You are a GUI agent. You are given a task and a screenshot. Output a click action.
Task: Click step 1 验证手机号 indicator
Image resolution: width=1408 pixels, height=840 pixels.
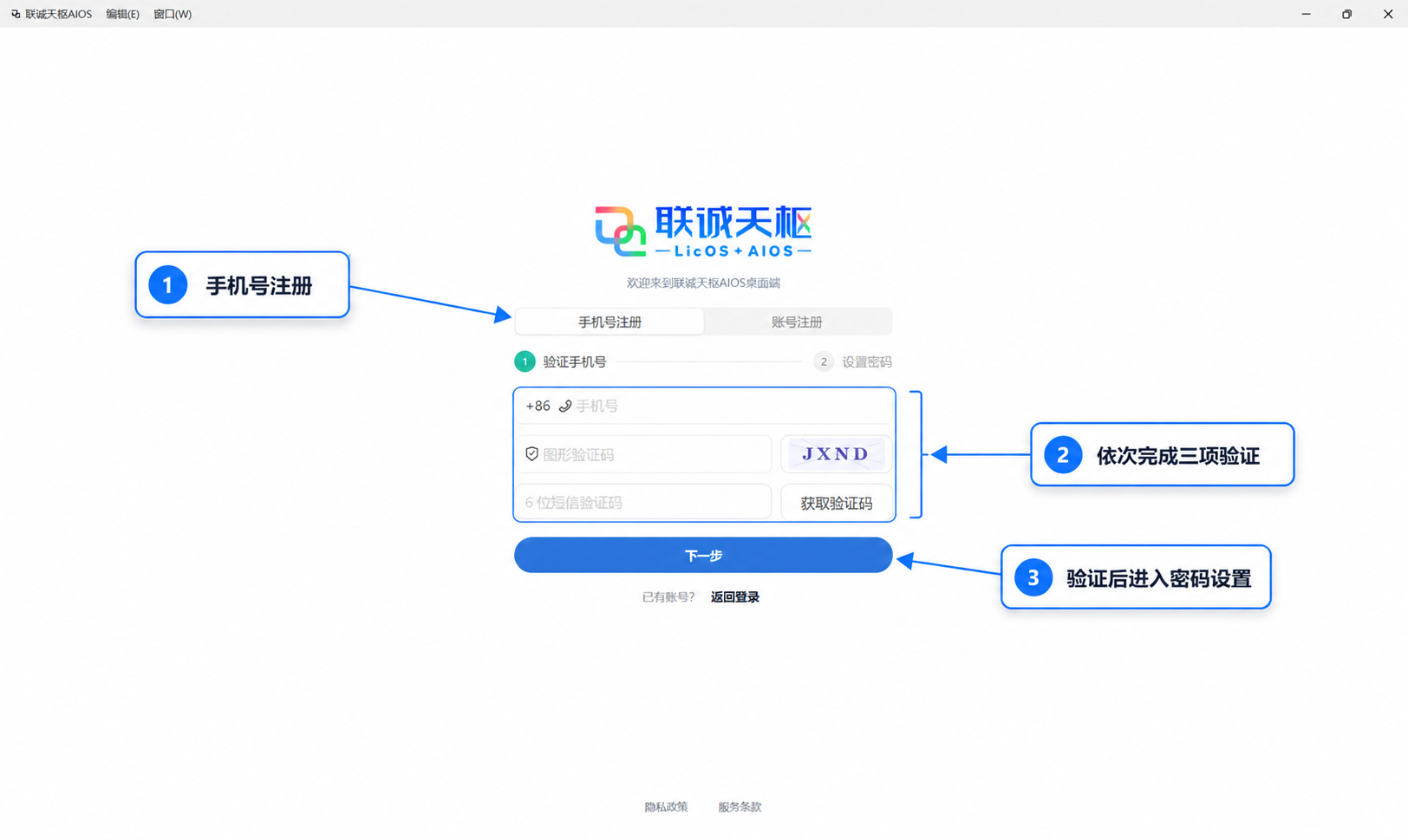tap(560, 361)
